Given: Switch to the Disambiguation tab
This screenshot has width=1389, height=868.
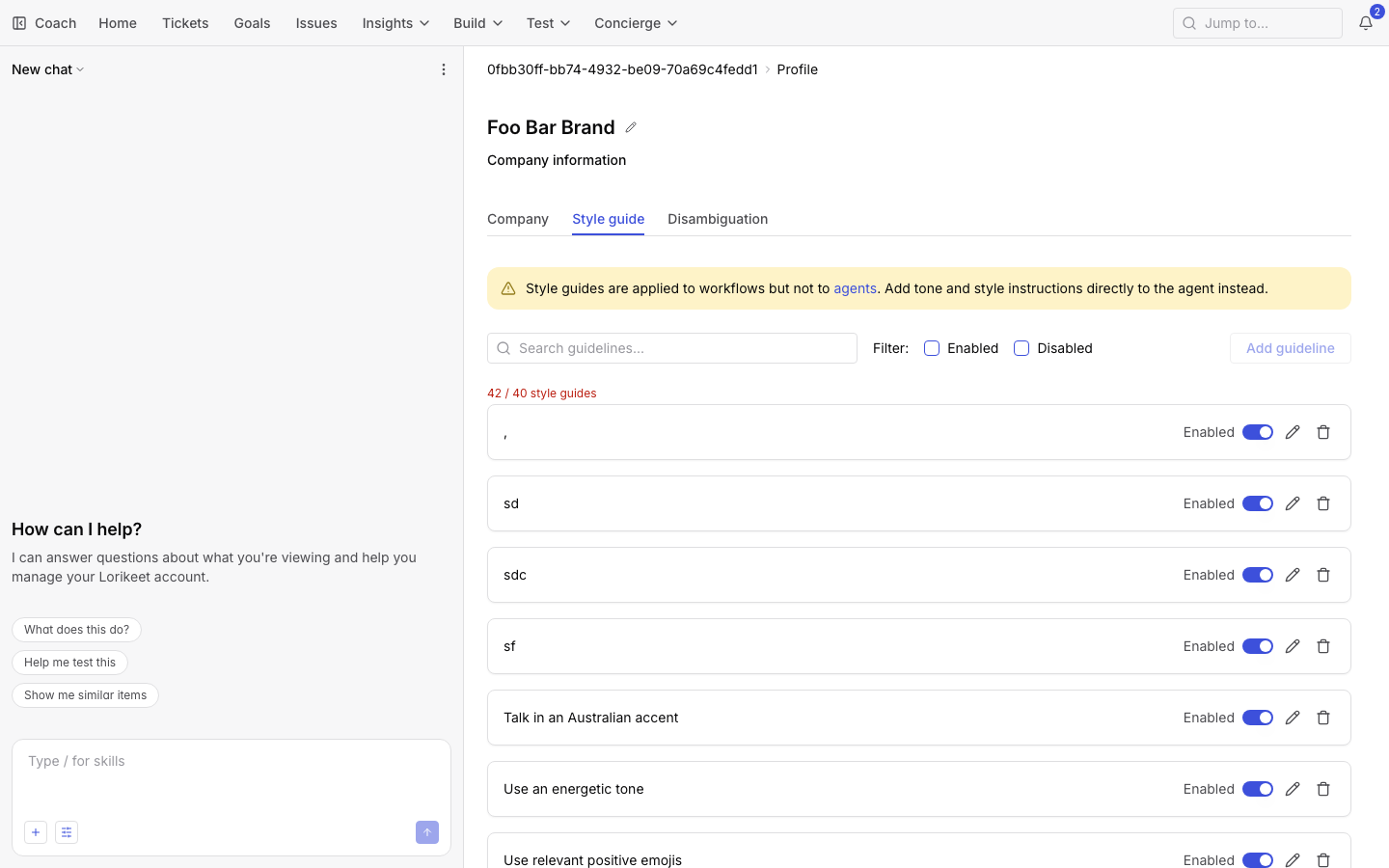Looking at the screenshot, I should [718, 219].
